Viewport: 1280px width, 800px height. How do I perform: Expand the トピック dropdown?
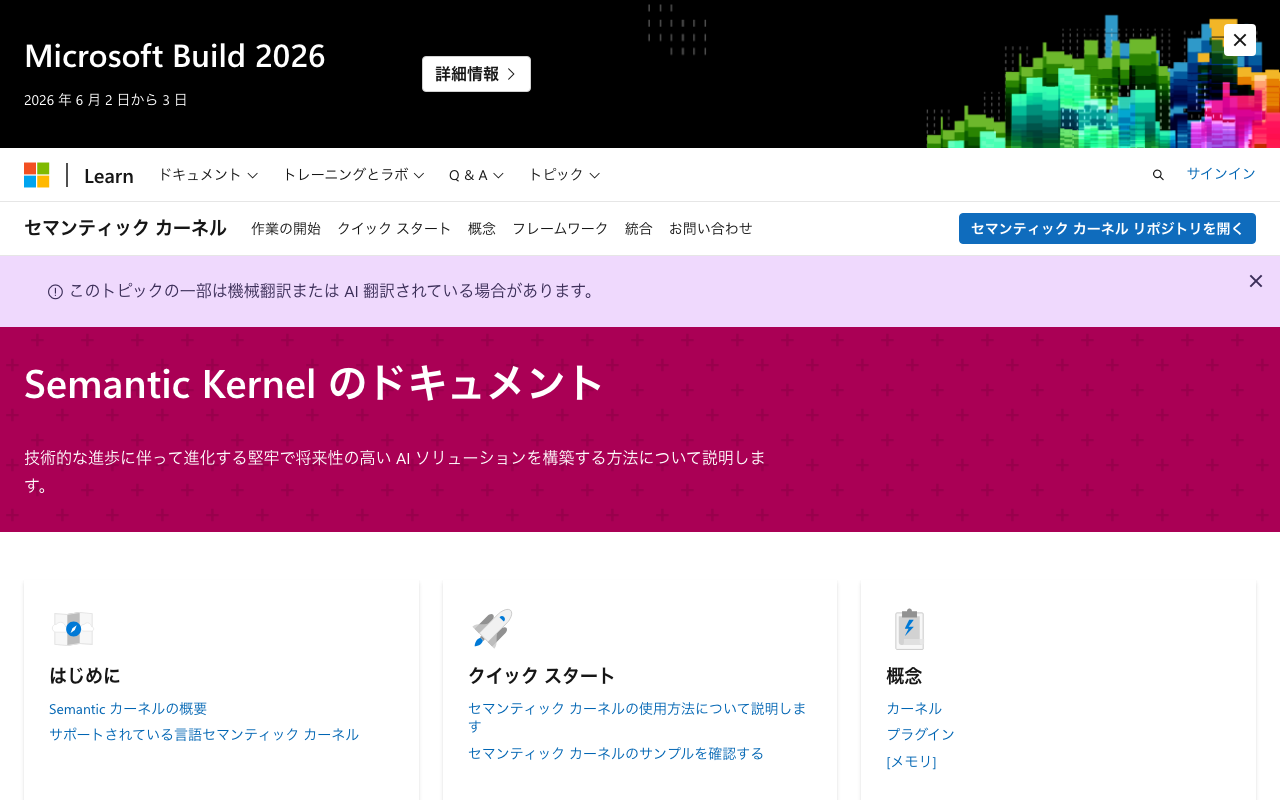(x=564, y=175)
